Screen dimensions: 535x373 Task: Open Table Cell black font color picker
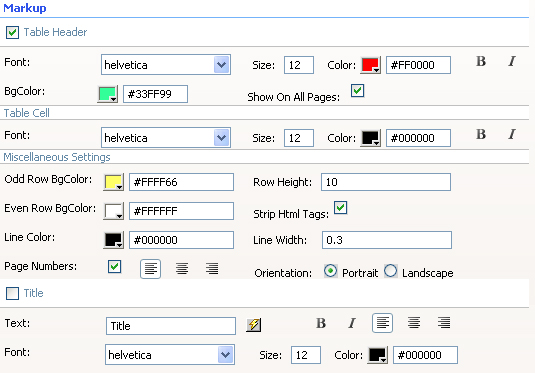[x=371, y=138]
